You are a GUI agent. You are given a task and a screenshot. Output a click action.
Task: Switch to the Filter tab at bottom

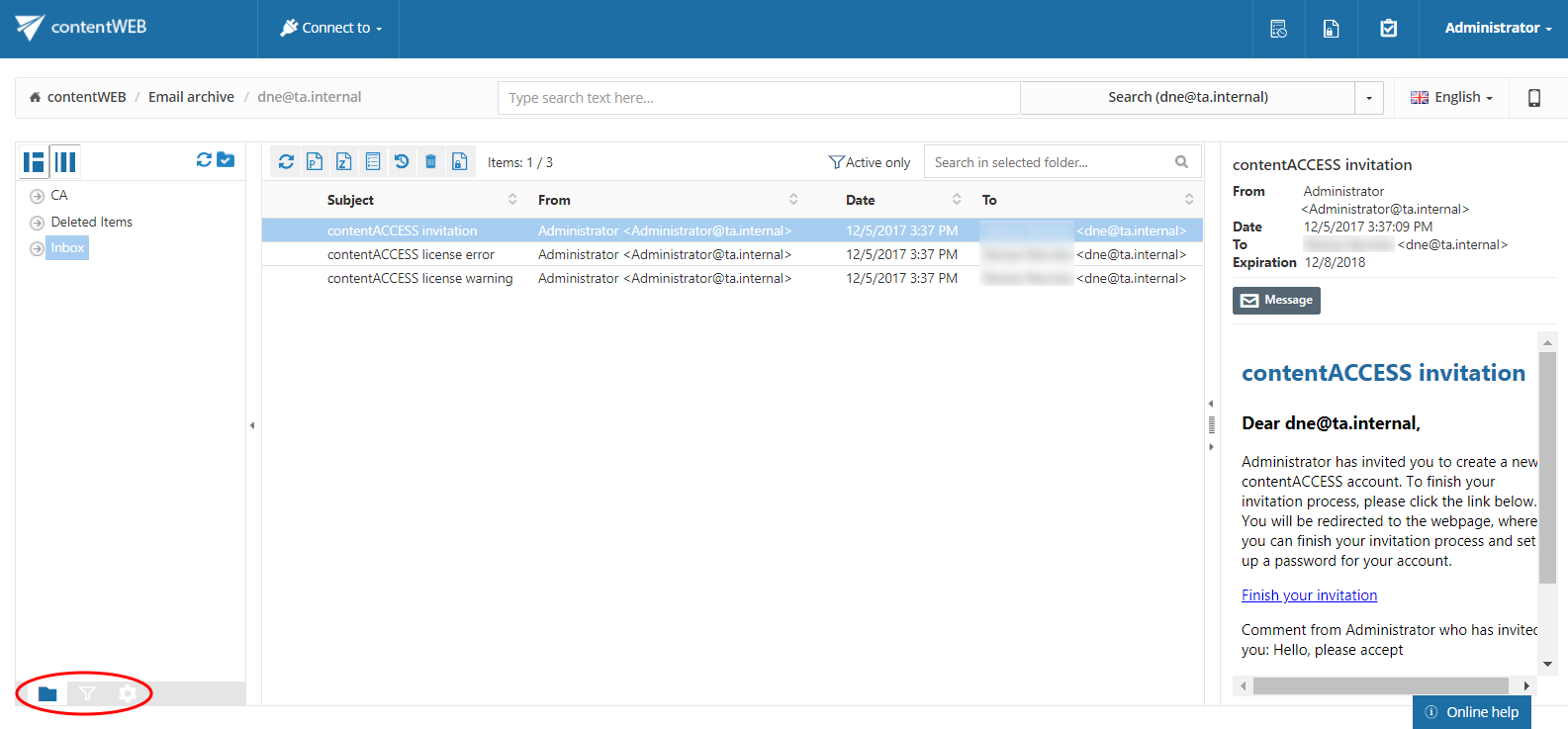tap(87, 693)
